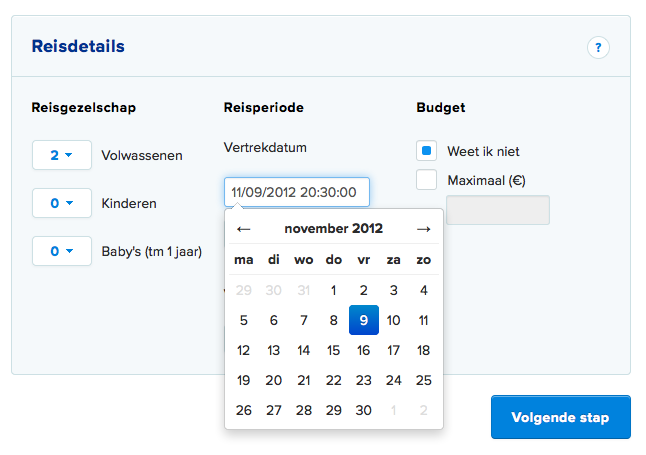The image size is (646, 455).
Task: Open the Volwassenen count dropdown
Action: click(x=62, y=155)
